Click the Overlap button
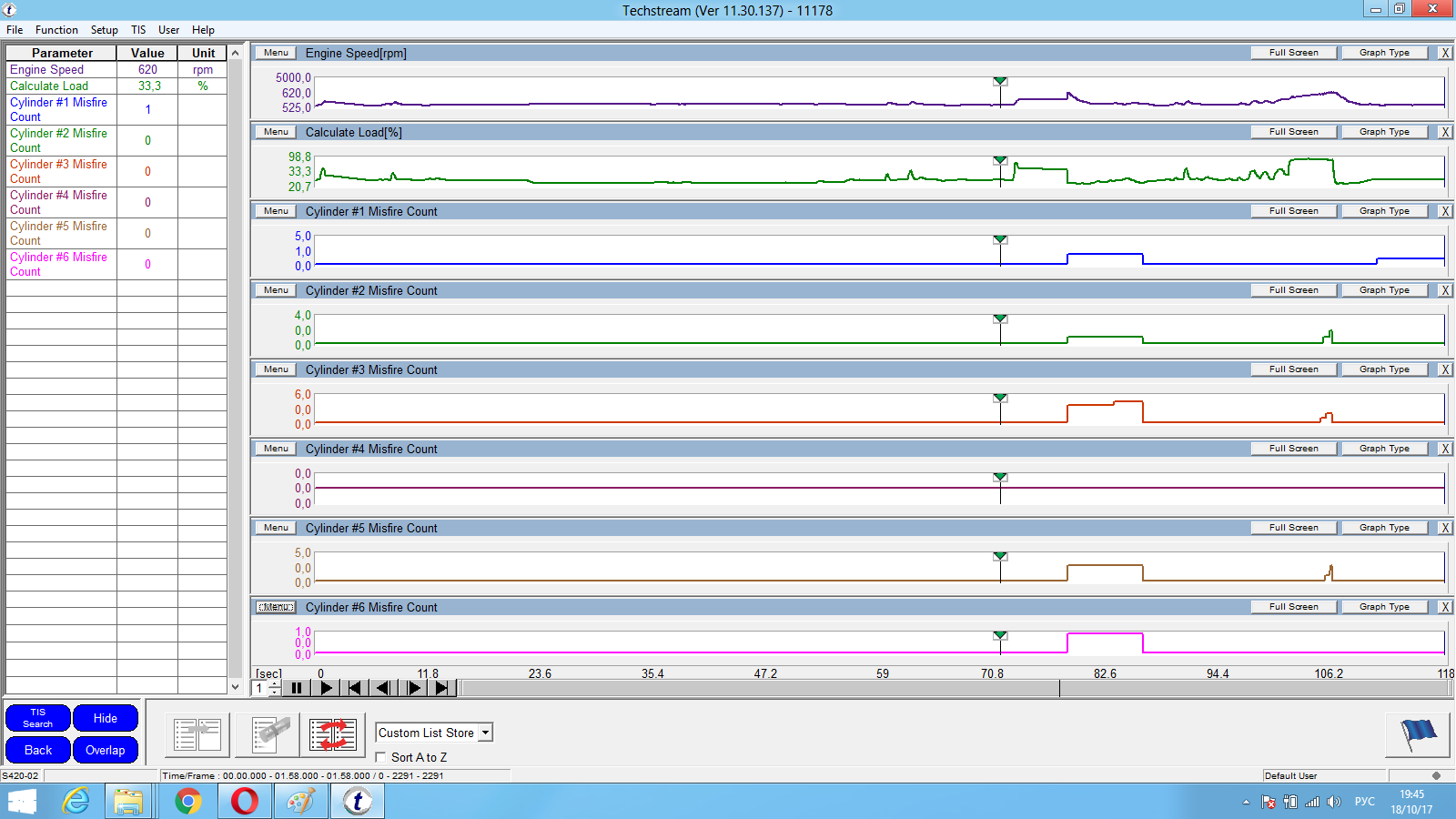 point(106,750)
